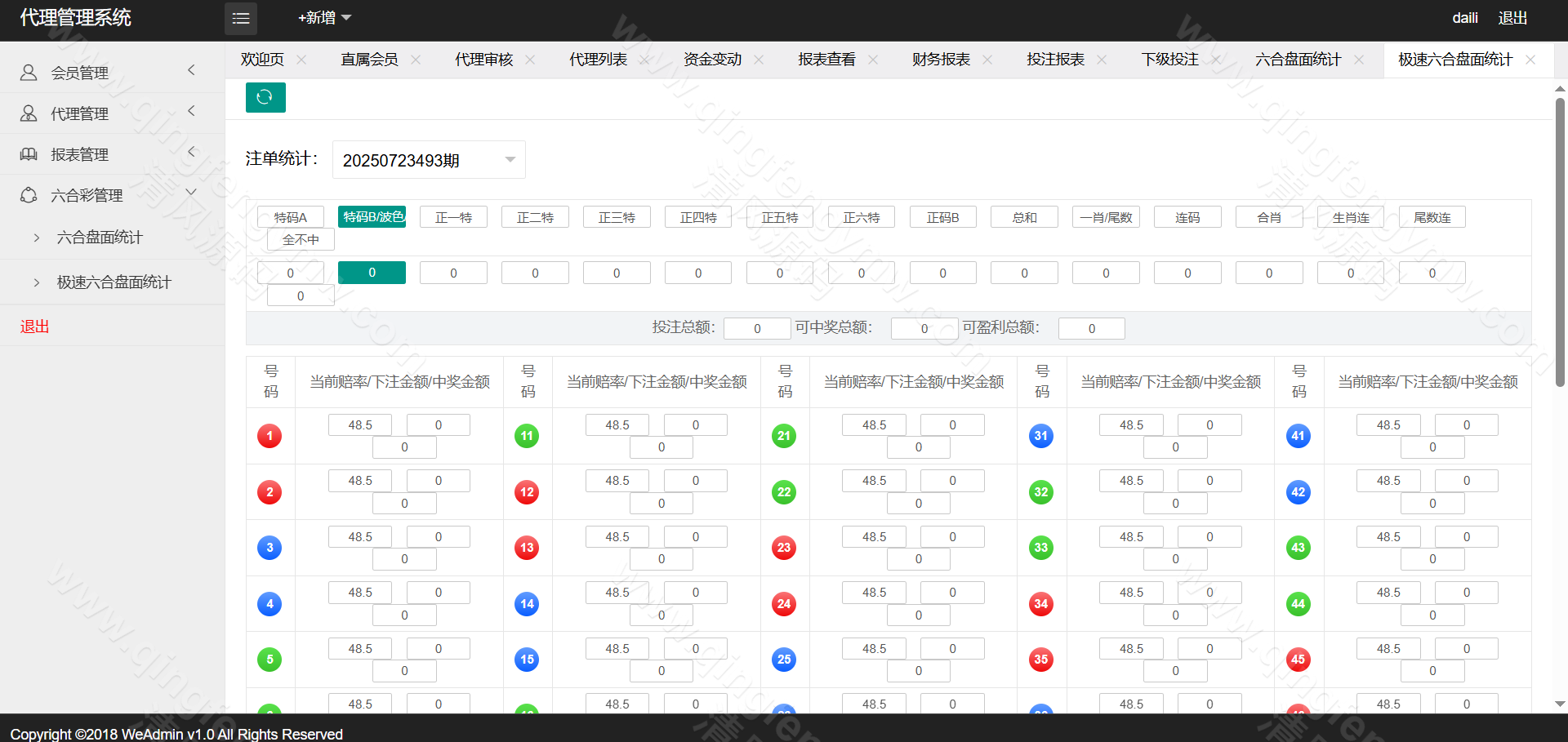This screenshot has width=1568, height=742.
Task: Click the 投注总额 input field
Action: pyautogui.click(x=757, y=328)
